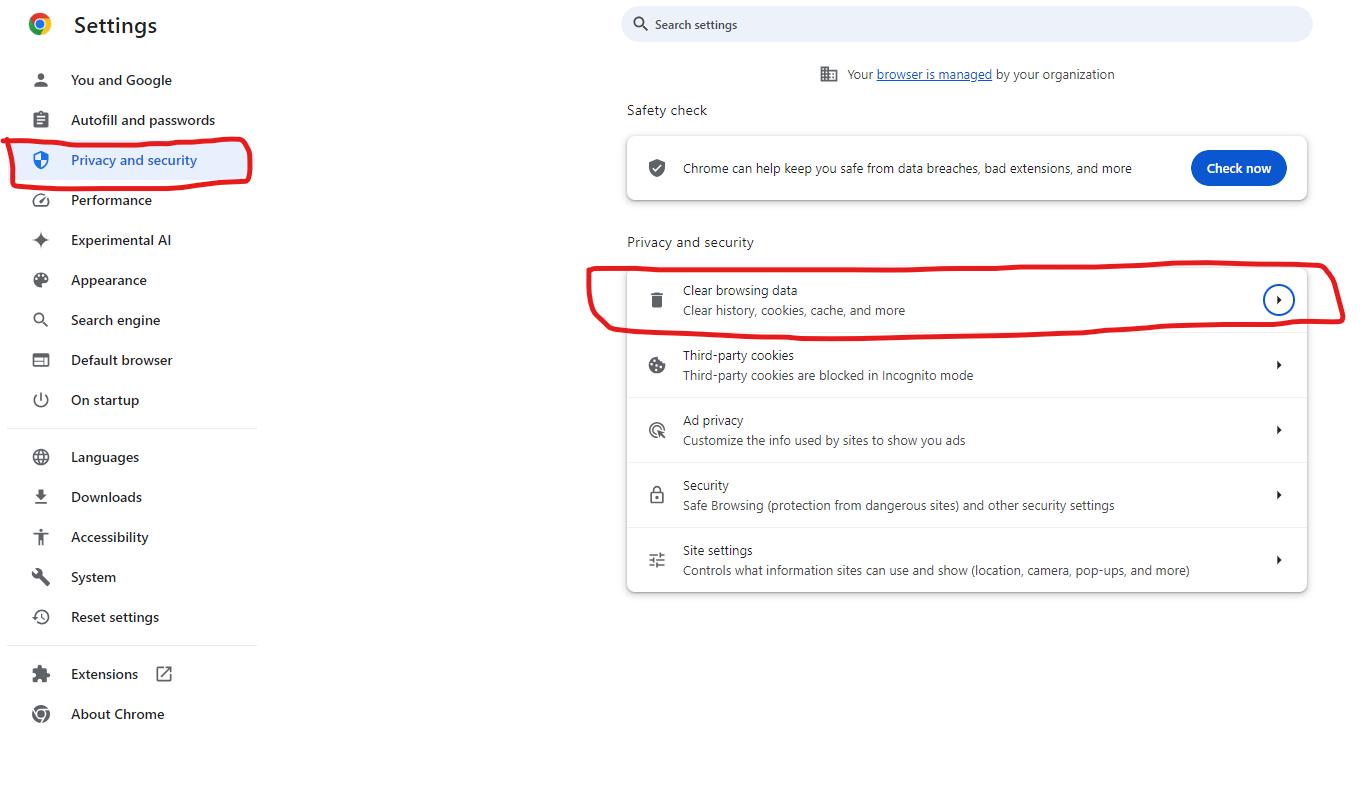Select Search engine in sidebar
The height and width of the screenshot is (792, 1362).
(115, 320)
